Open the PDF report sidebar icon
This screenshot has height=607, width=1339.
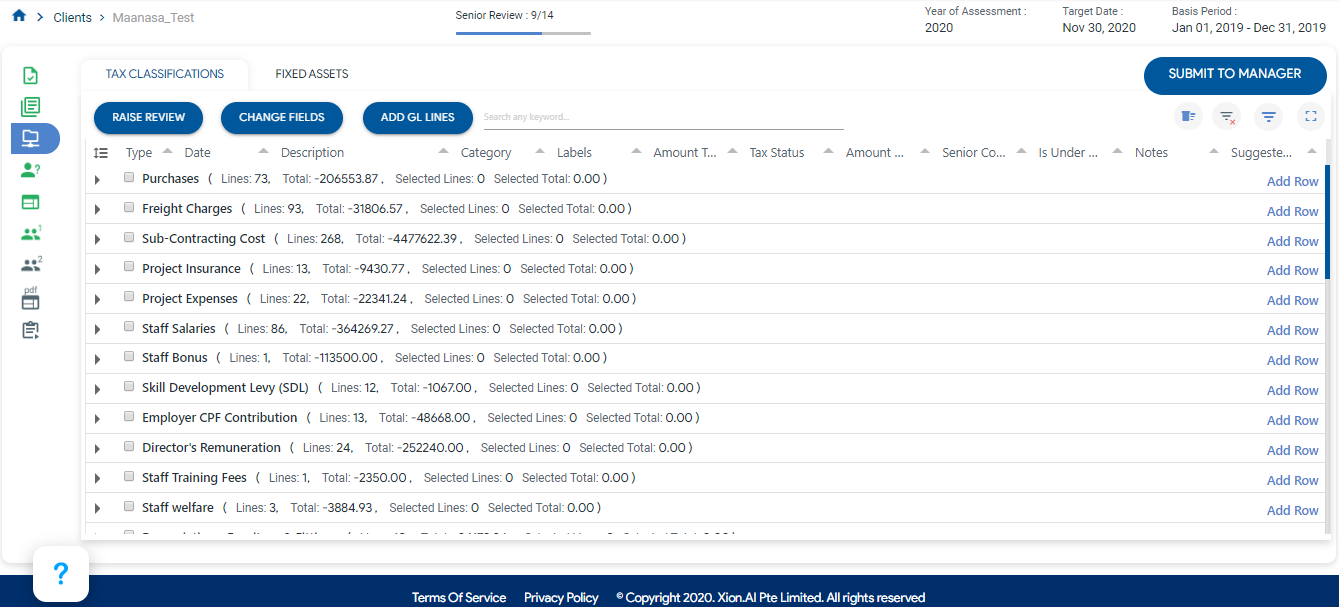(31, 298)
